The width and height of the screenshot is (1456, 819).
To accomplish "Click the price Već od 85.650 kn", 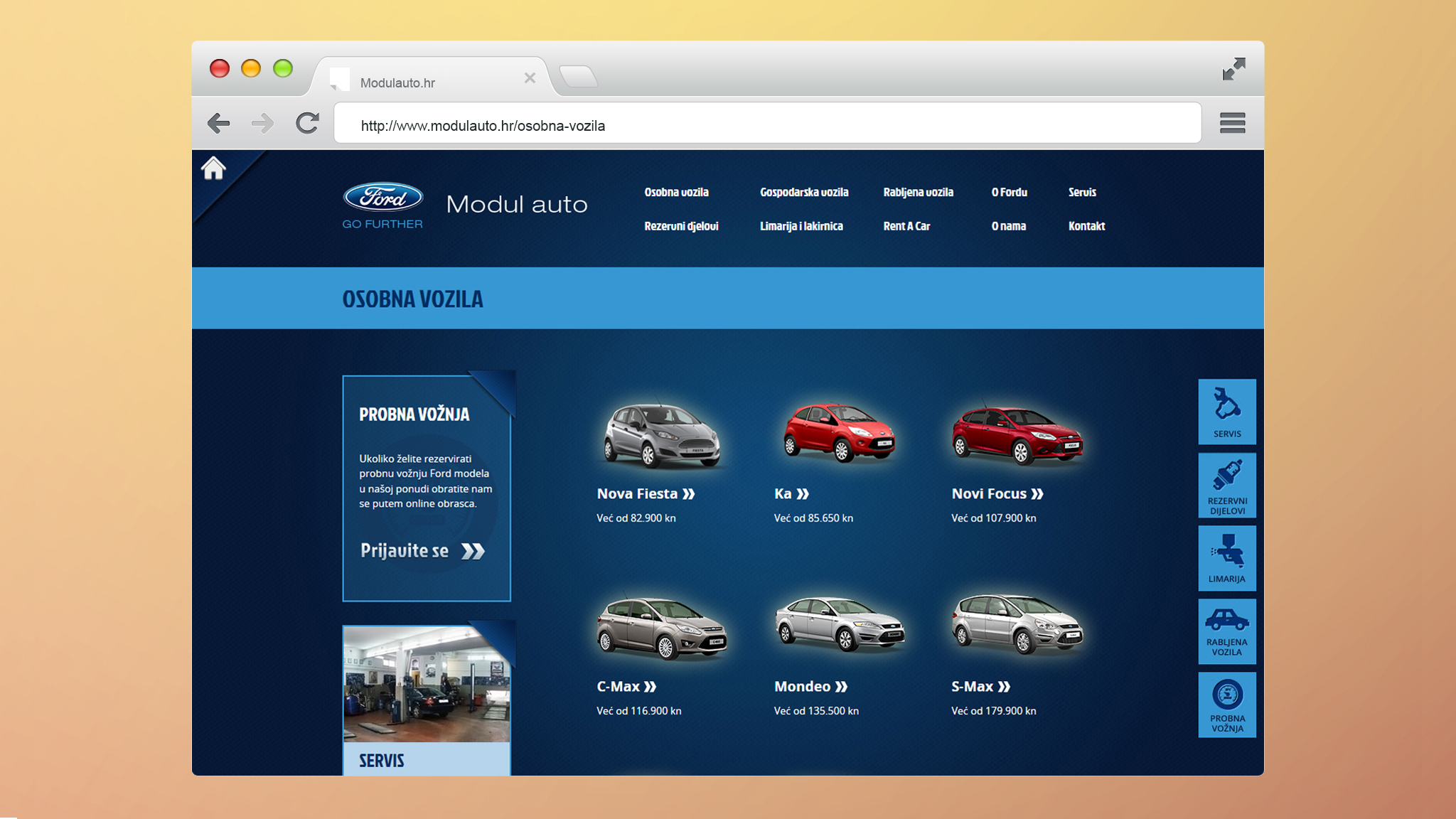I will point(813,518).
